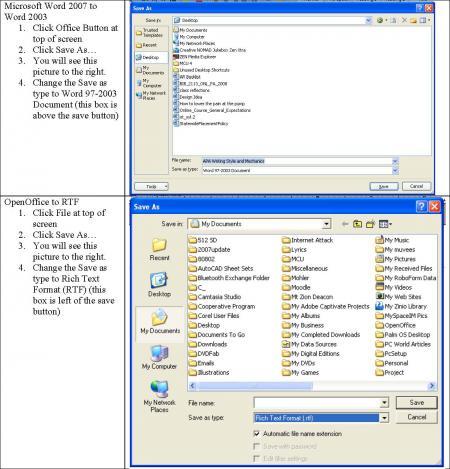
Task: Select the My Data Sources folder
Action: [309, 344]
